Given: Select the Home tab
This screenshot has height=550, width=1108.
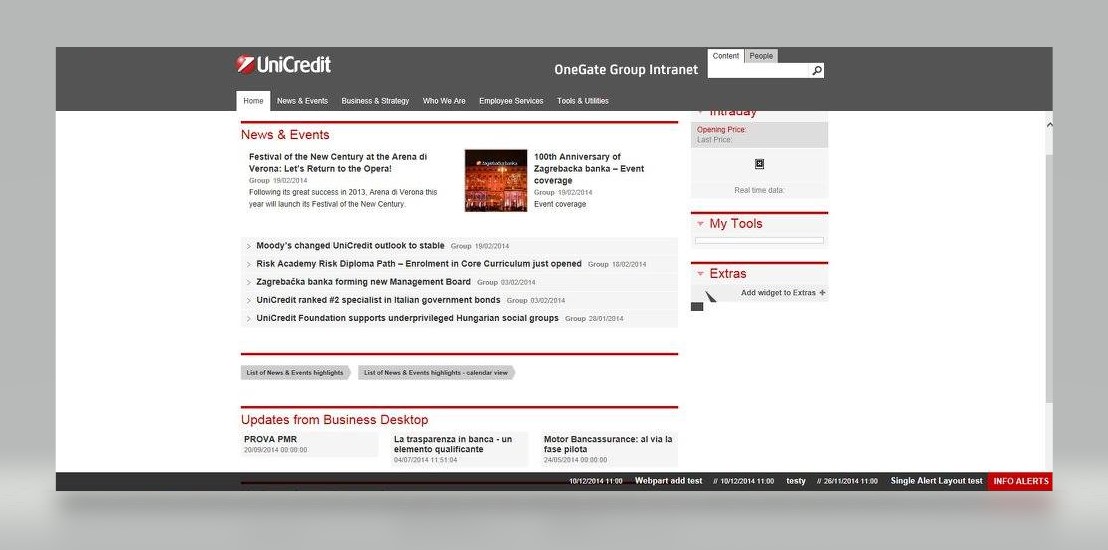Looking at the screenshot, I should click(253, 101).
